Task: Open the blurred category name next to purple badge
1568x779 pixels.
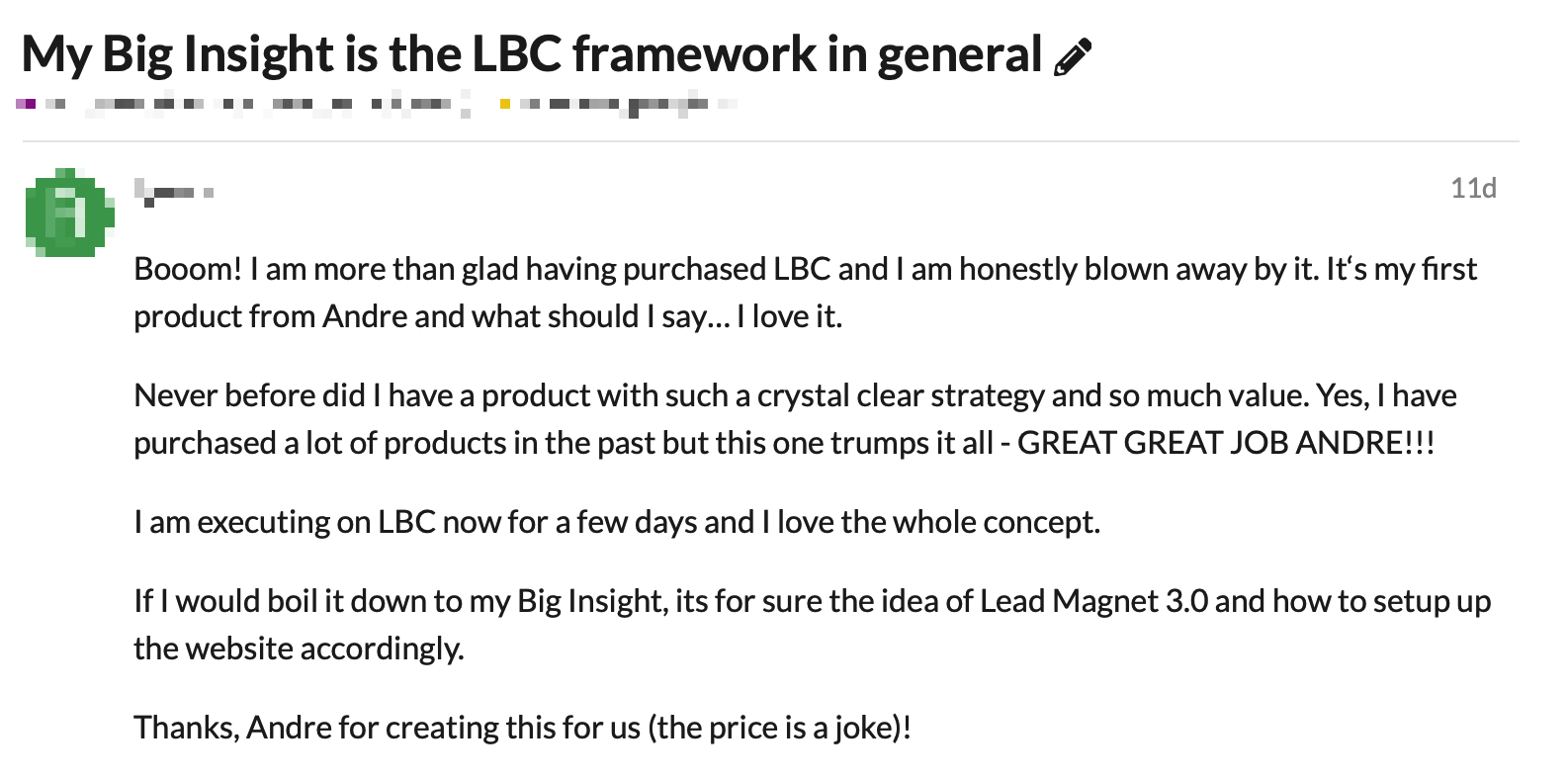Action: [257, 103]
